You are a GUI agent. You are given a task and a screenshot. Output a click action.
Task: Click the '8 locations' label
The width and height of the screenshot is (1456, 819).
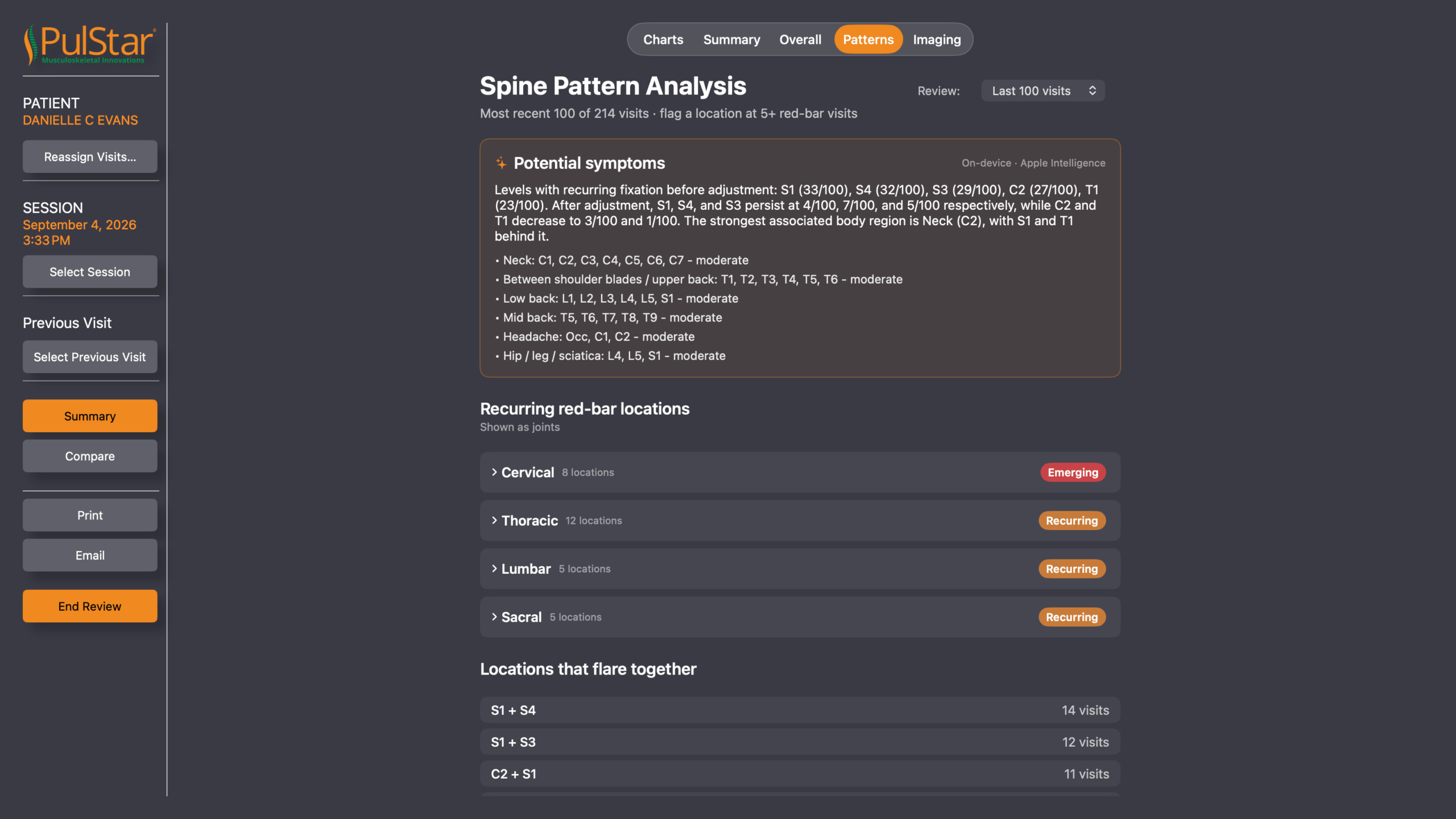tap(588, 472)
